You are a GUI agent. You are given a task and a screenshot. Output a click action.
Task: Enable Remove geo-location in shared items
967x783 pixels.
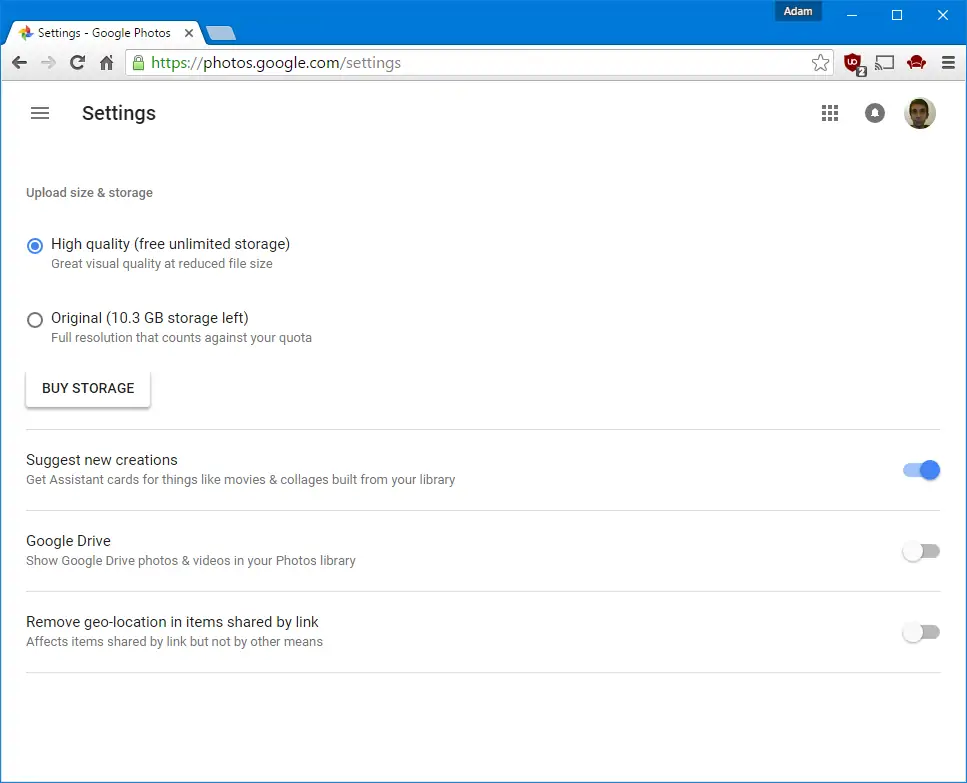[x=921, y=632]
